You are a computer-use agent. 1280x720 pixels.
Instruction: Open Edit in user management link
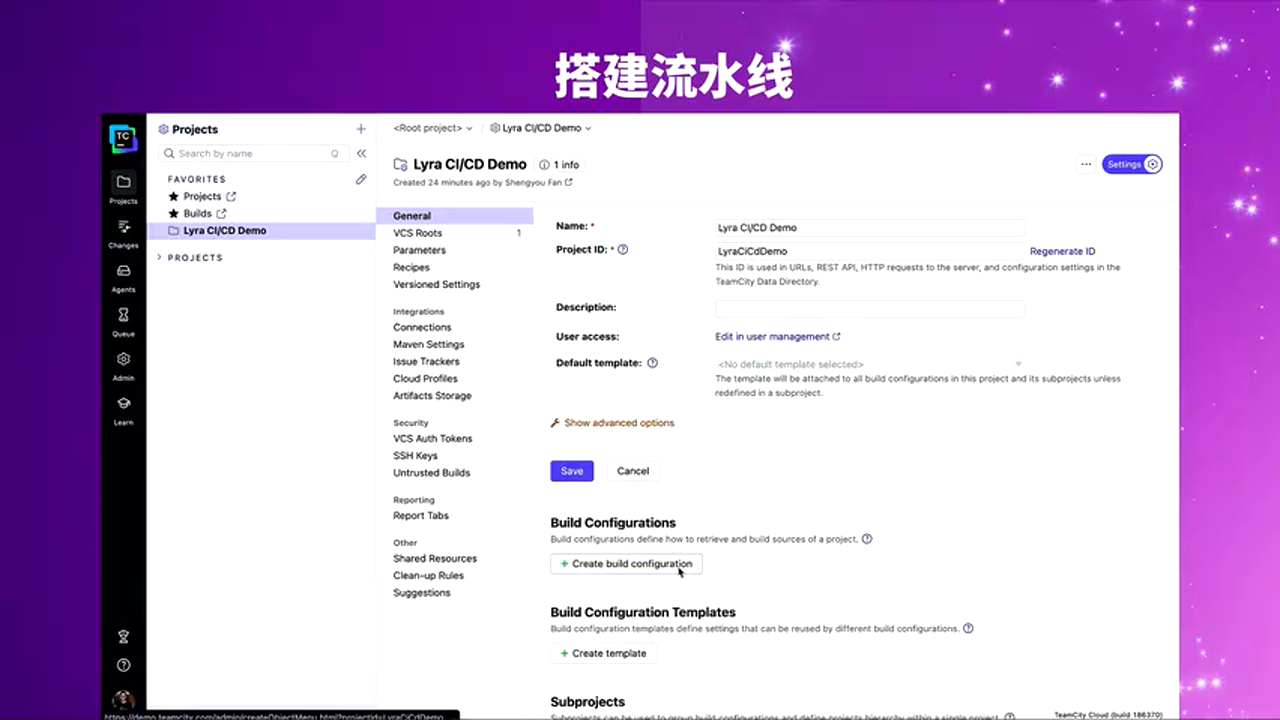point(772,336)
